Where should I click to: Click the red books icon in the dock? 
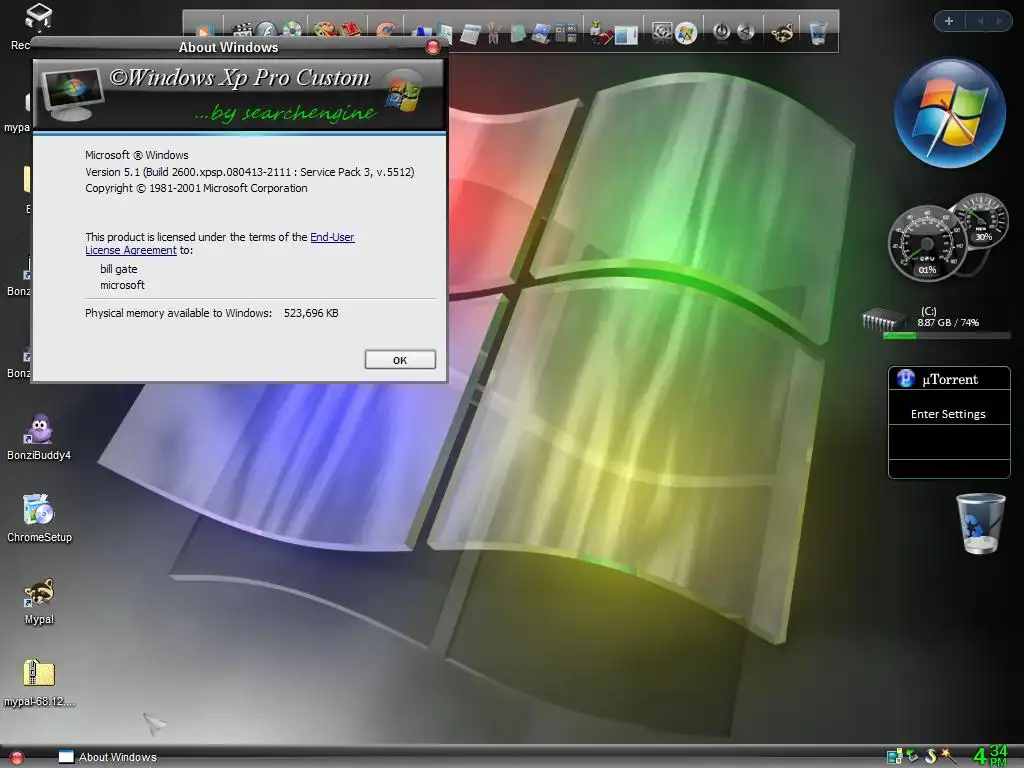tap(349, 30)
